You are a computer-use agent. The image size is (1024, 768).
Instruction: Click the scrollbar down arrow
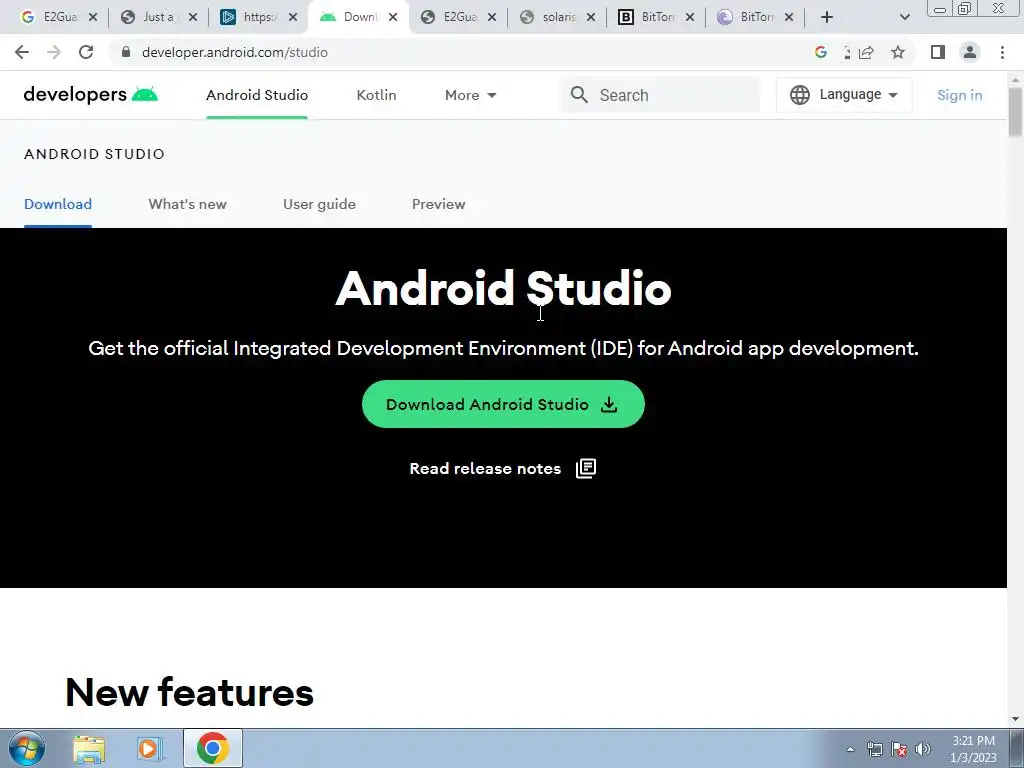click(1015, 719)
